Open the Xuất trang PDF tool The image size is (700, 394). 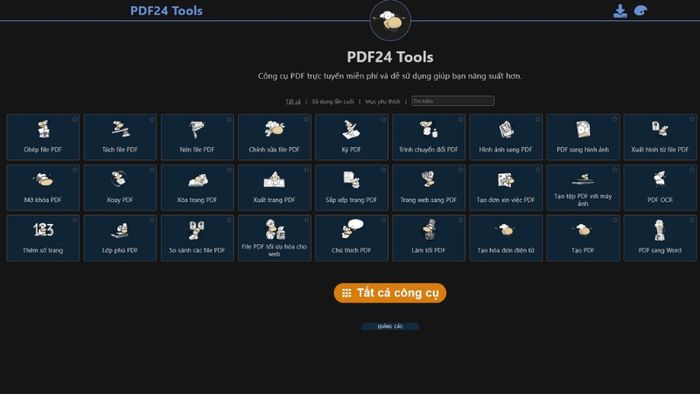coord(275,187)
